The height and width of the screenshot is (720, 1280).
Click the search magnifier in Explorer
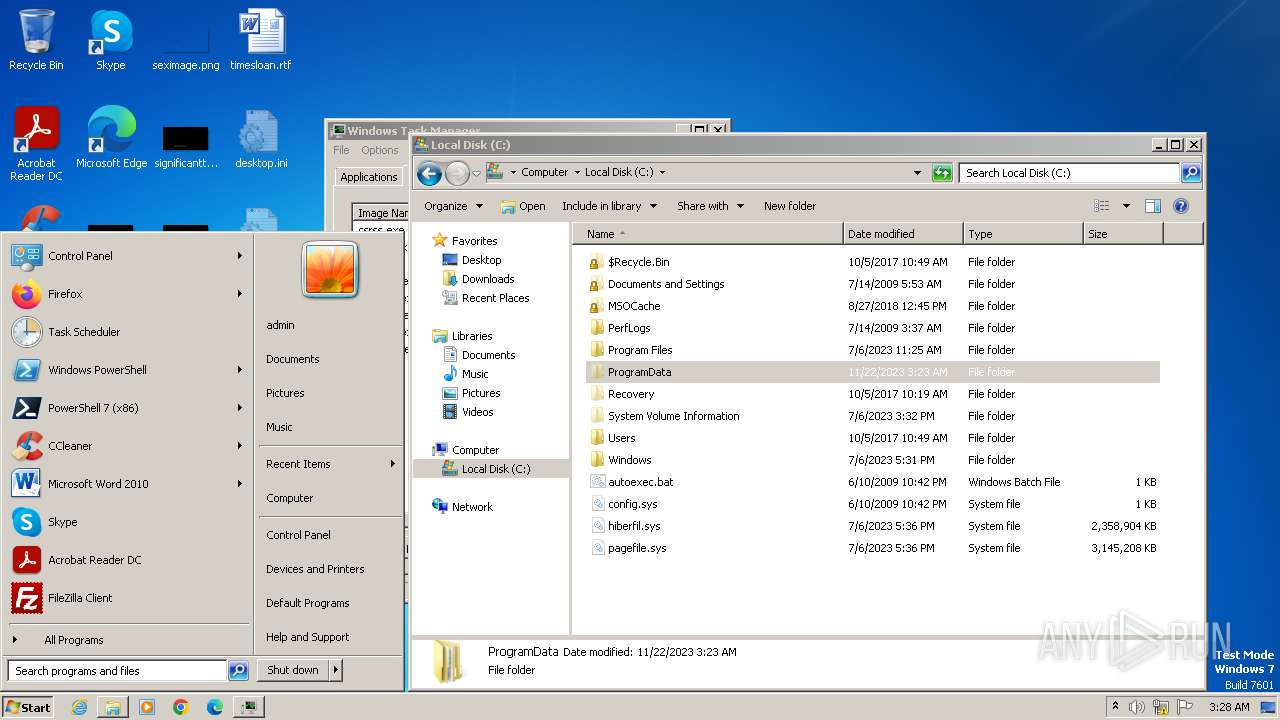tap(1190, 173)
